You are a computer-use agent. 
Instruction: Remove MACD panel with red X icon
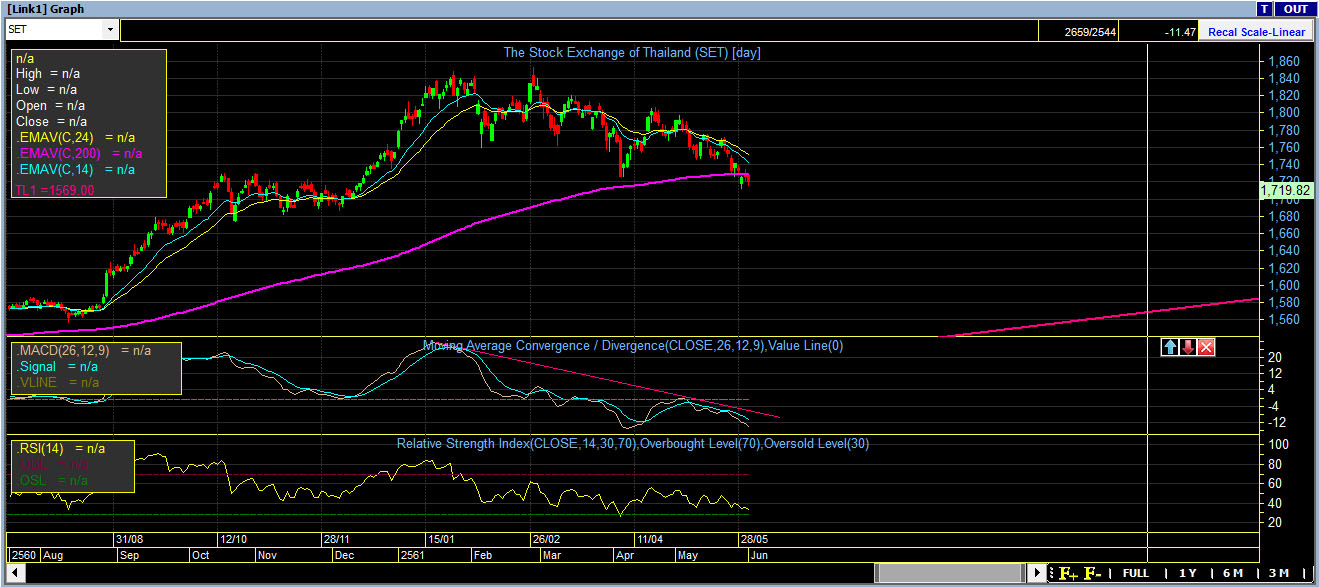pos(1206,347)
